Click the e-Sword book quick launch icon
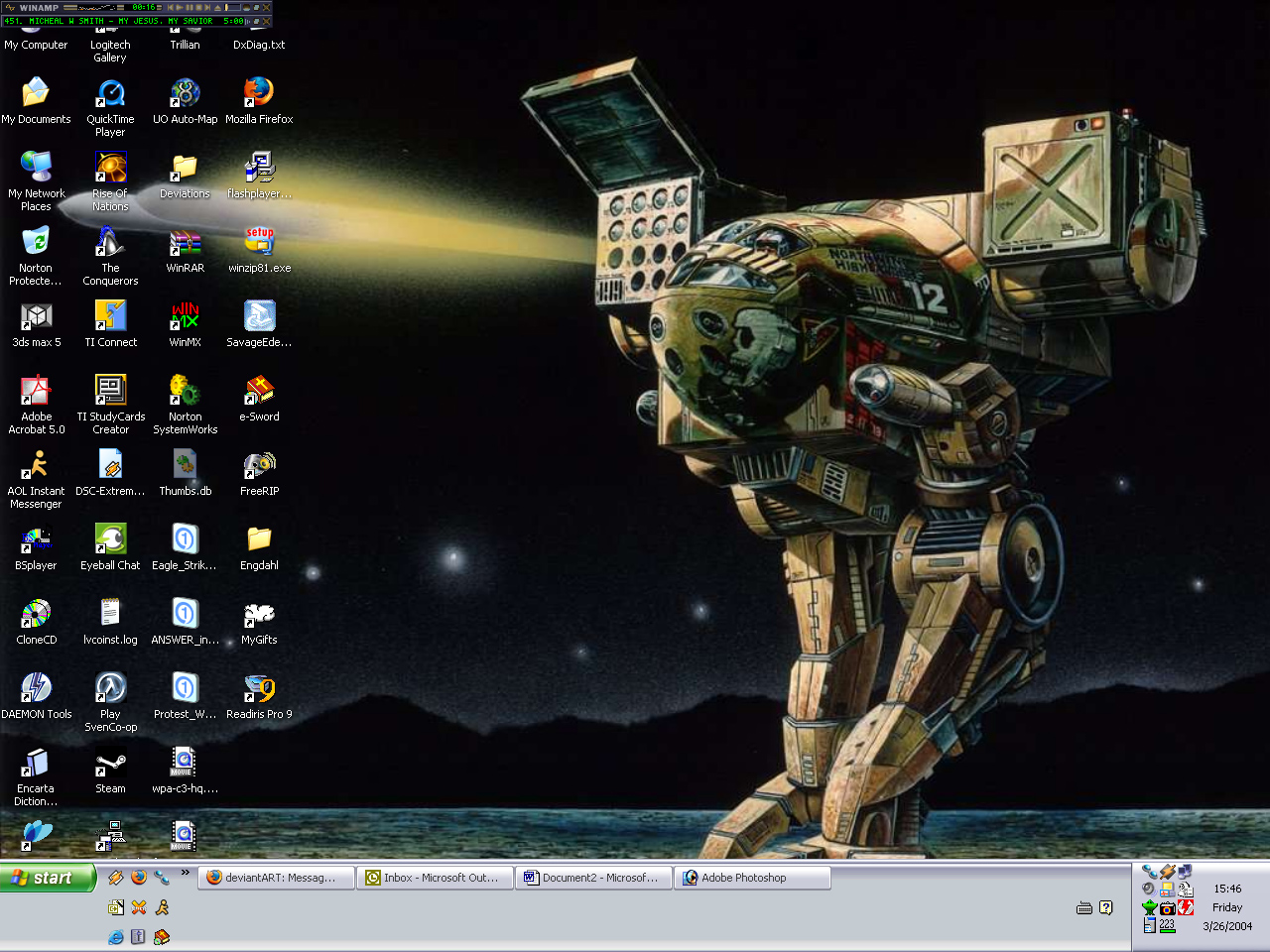This screenshot has width=1270, height=952. [x=162, y=936]
